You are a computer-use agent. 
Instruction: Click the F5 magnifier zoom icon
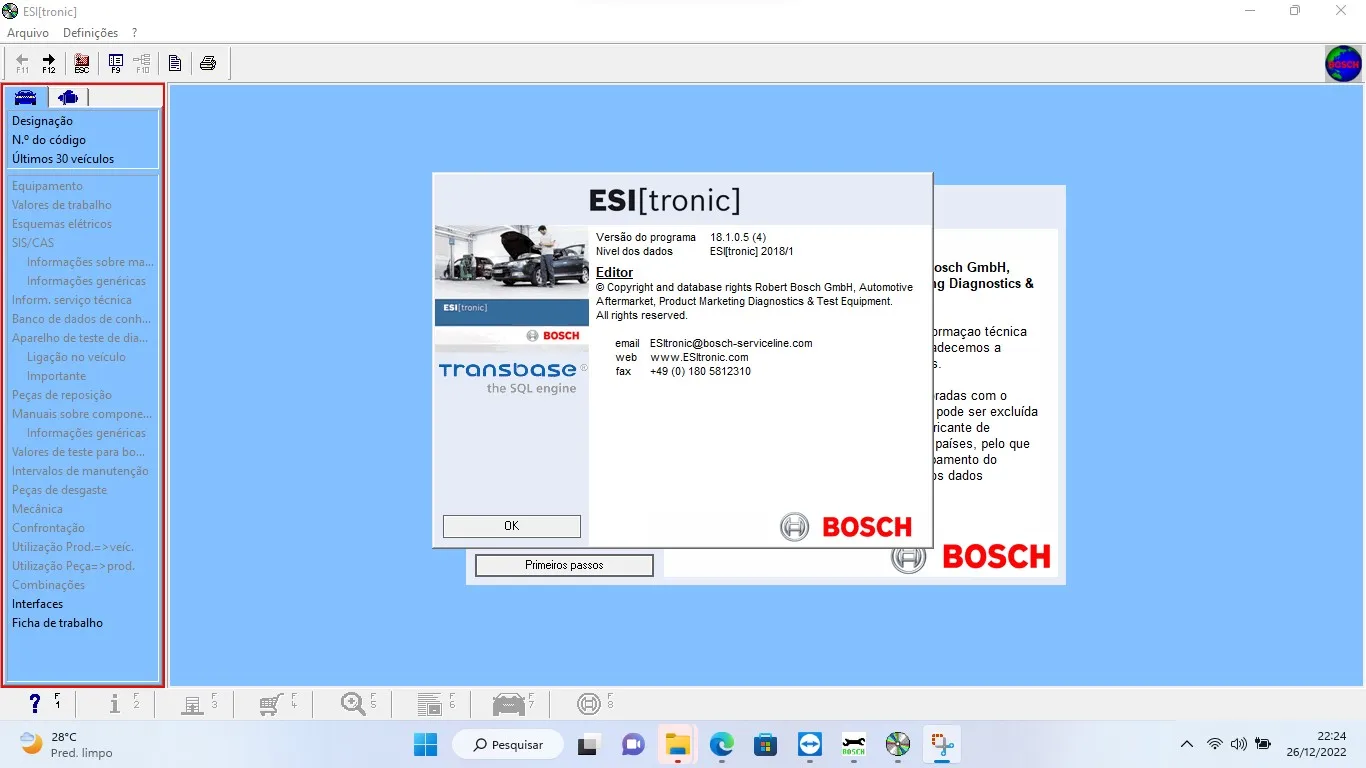[353, 704]
